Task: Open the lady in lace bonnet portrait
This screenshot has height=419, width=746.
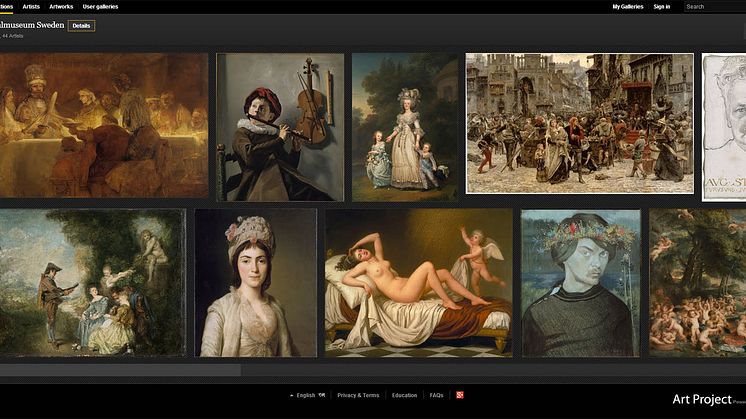Action: click(x=256, y=283)
